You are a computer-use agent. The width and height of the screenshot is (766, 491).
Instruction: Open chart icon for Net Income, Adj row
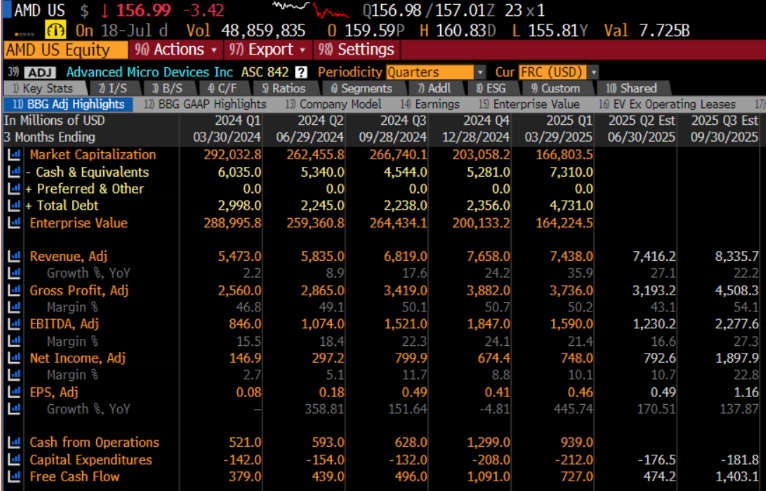coord(14,358)
